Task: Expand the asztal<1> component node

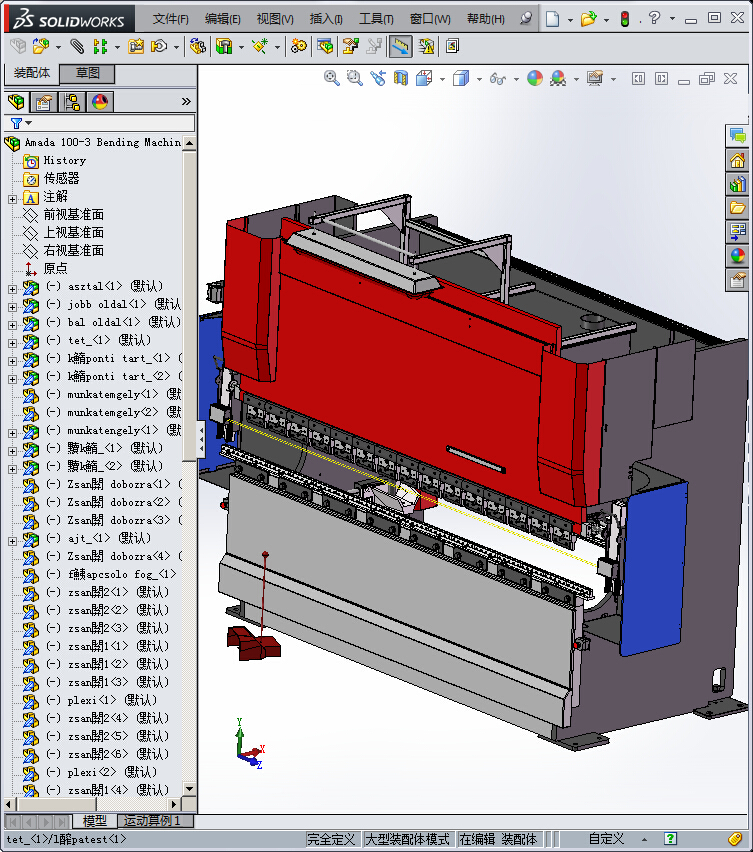Action: point(12,287)
